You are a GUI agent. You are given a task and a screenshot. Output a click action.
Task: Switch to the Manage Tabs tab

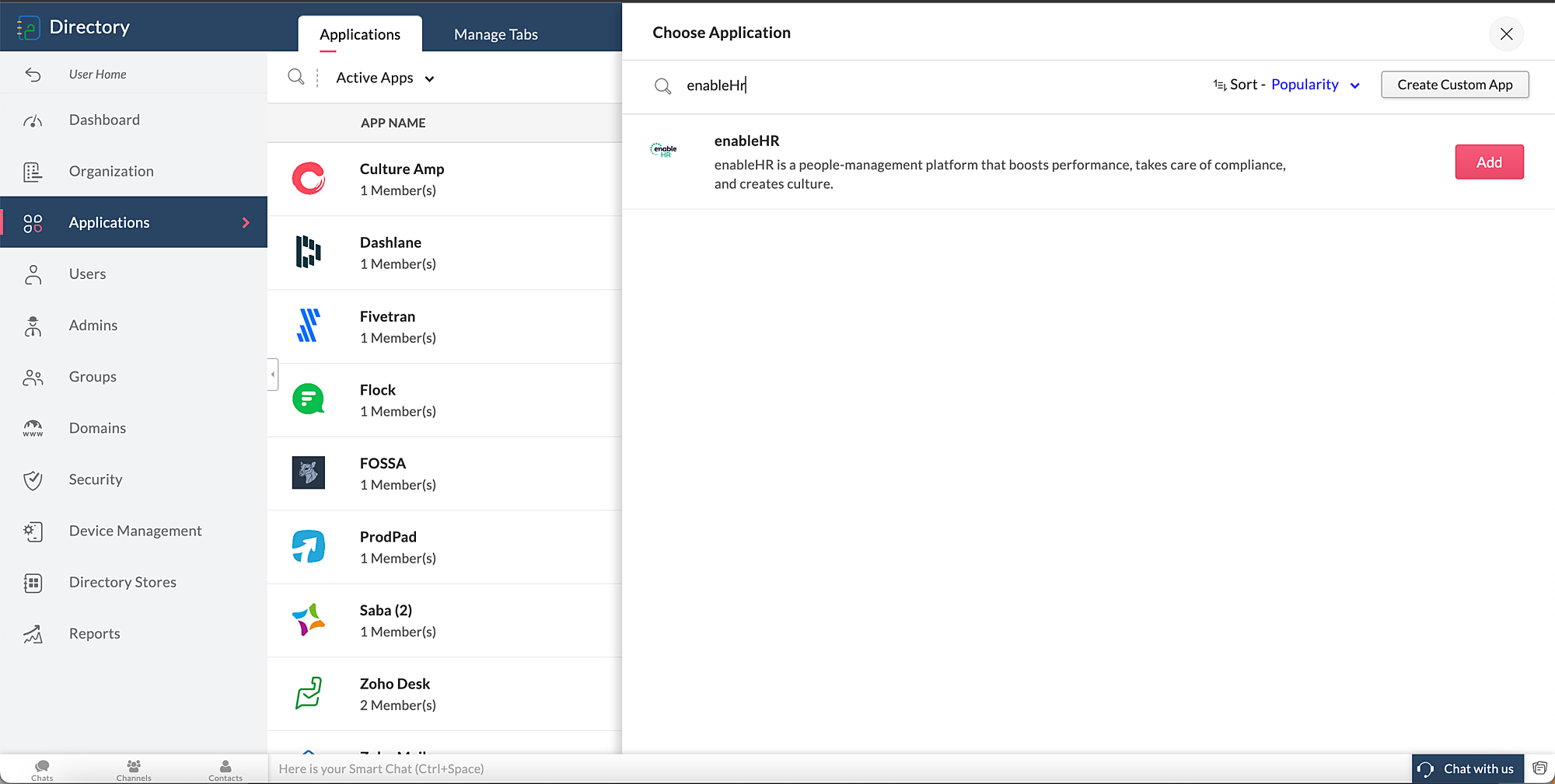495,34
